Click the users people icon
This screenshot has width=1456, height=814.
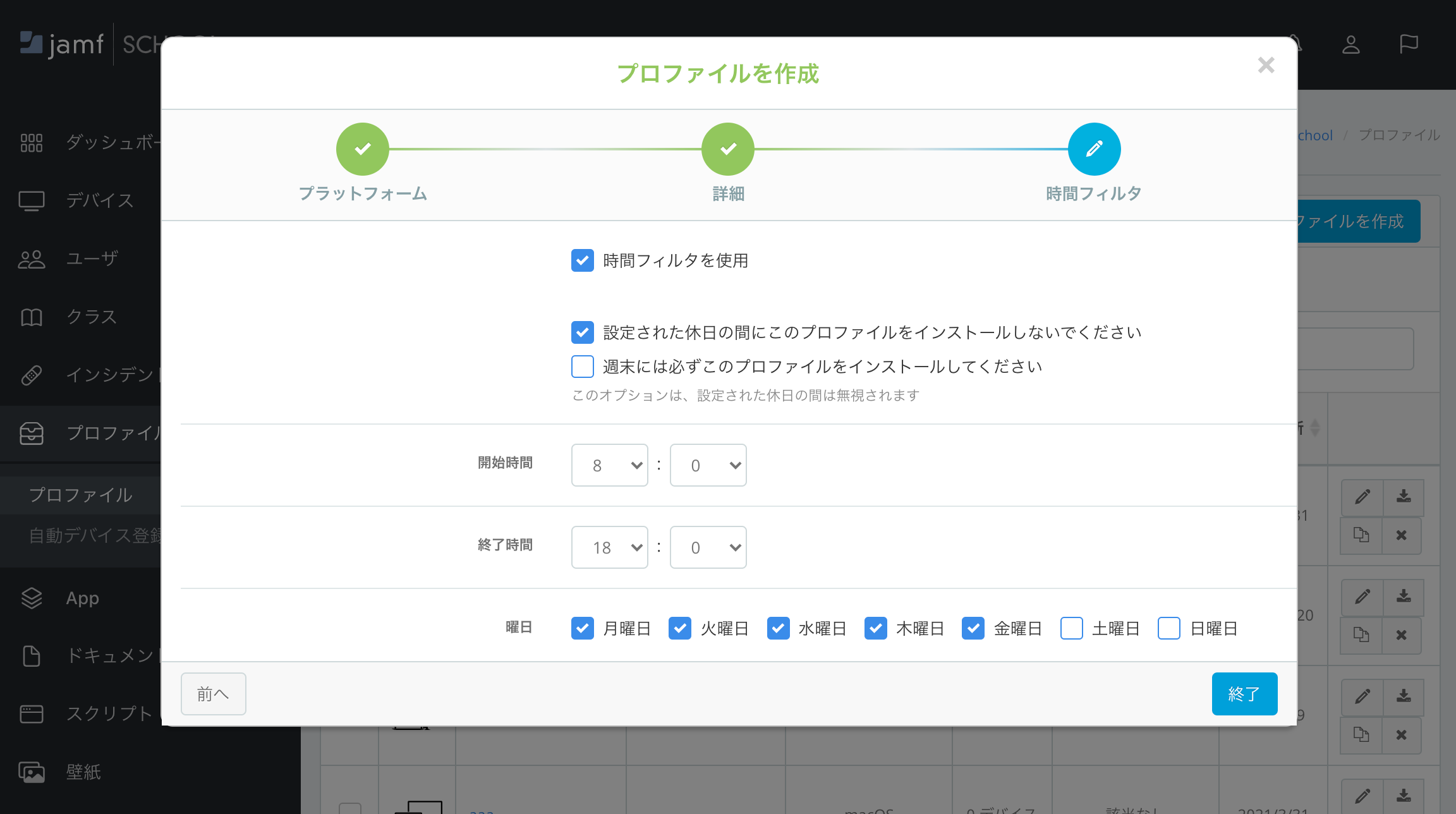tap(32, 259)
